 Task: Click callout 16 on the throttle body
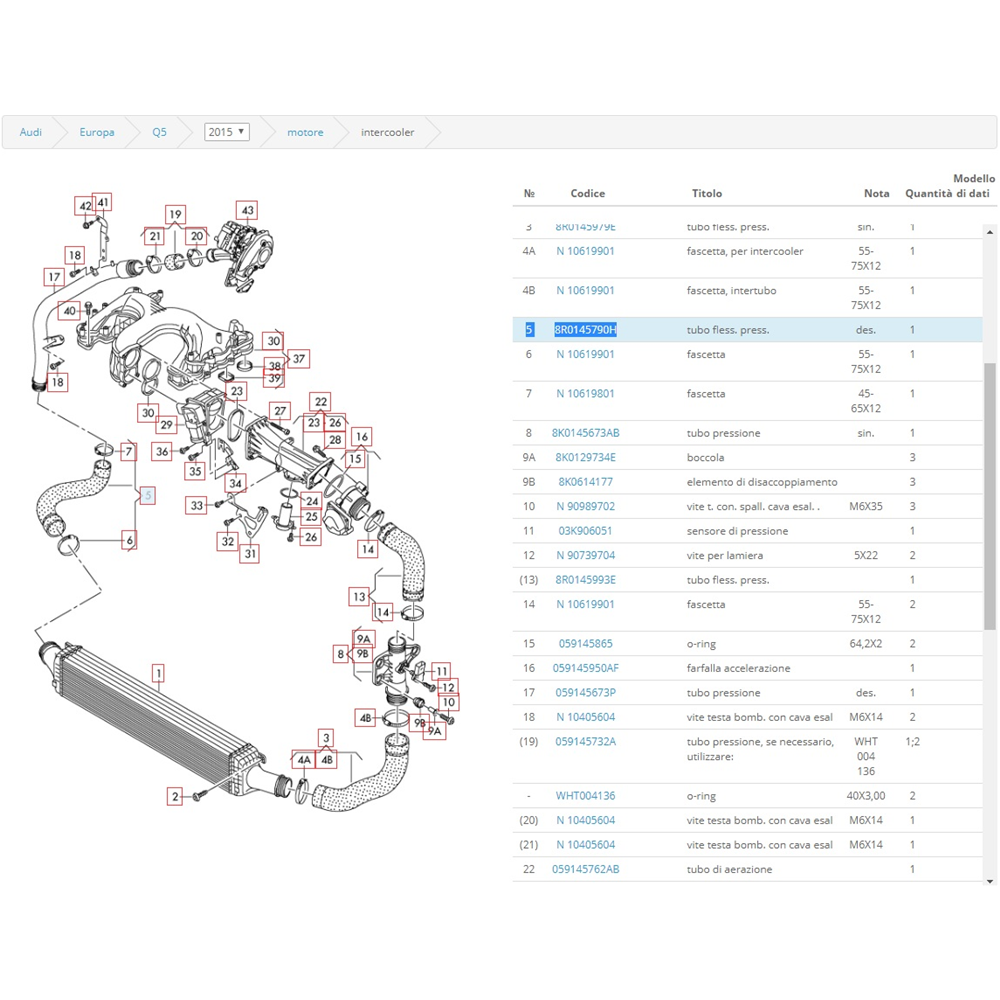(x=361, y=437)
